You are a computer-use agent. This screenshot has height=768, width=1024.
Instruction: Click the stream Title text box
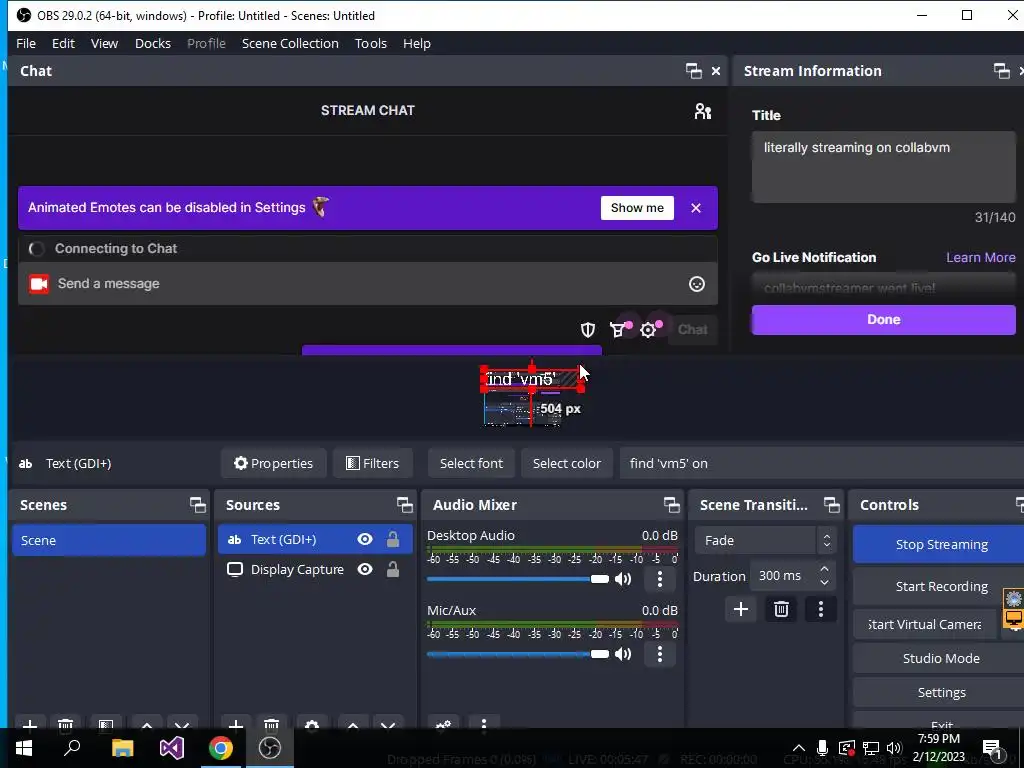point(884,167)
